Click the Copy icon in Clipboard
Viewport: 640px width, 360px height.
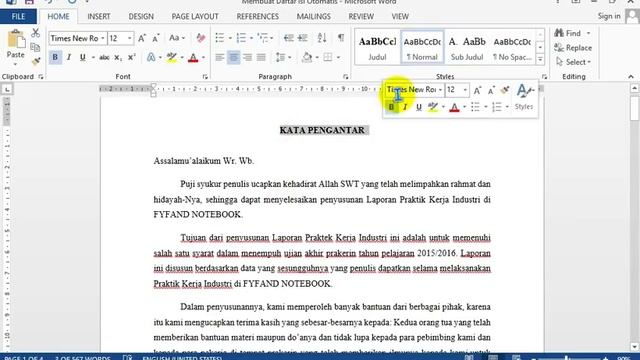[36, 47]
